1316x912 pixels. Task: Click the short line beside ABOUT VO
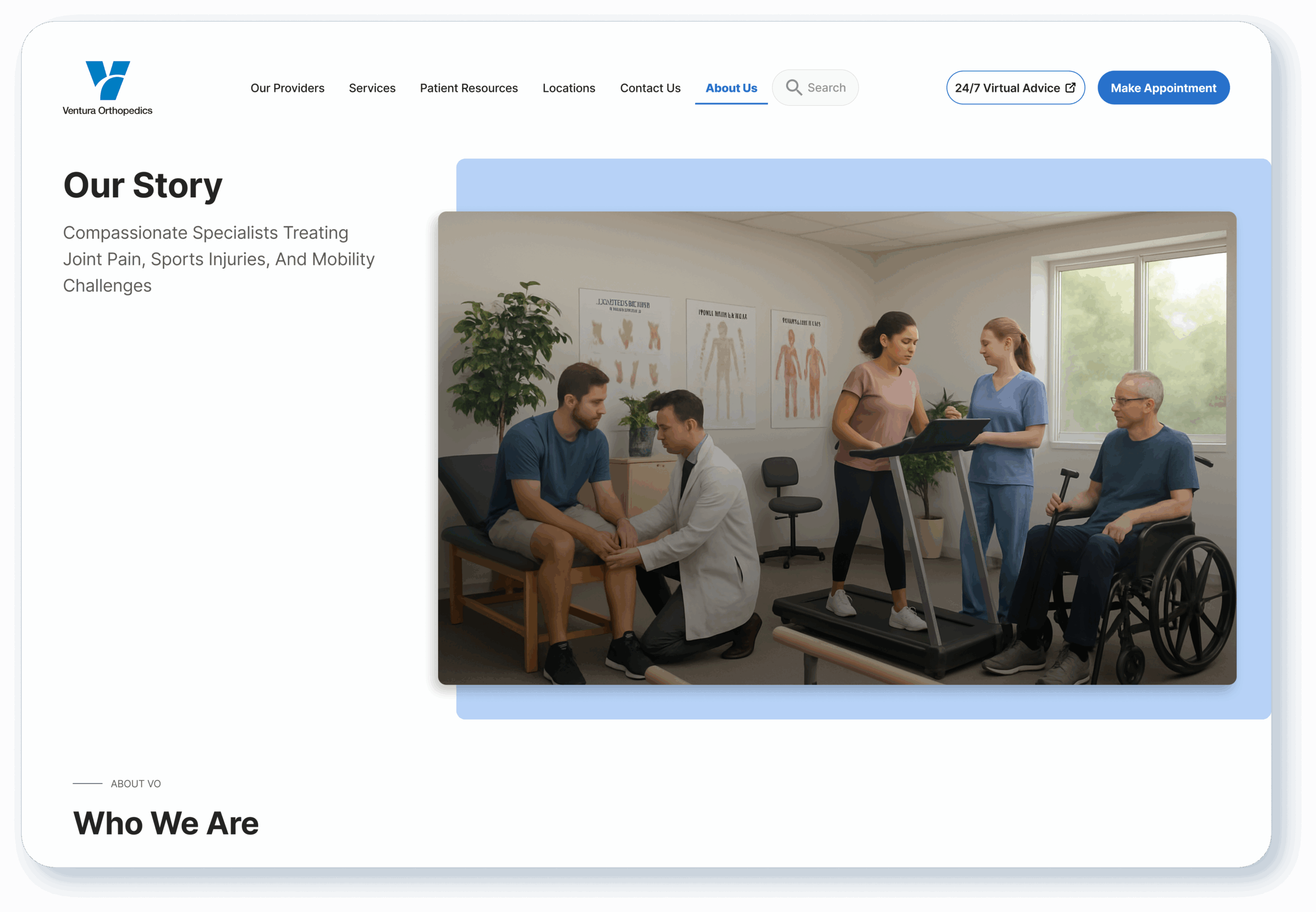click(x=87, y=784)
